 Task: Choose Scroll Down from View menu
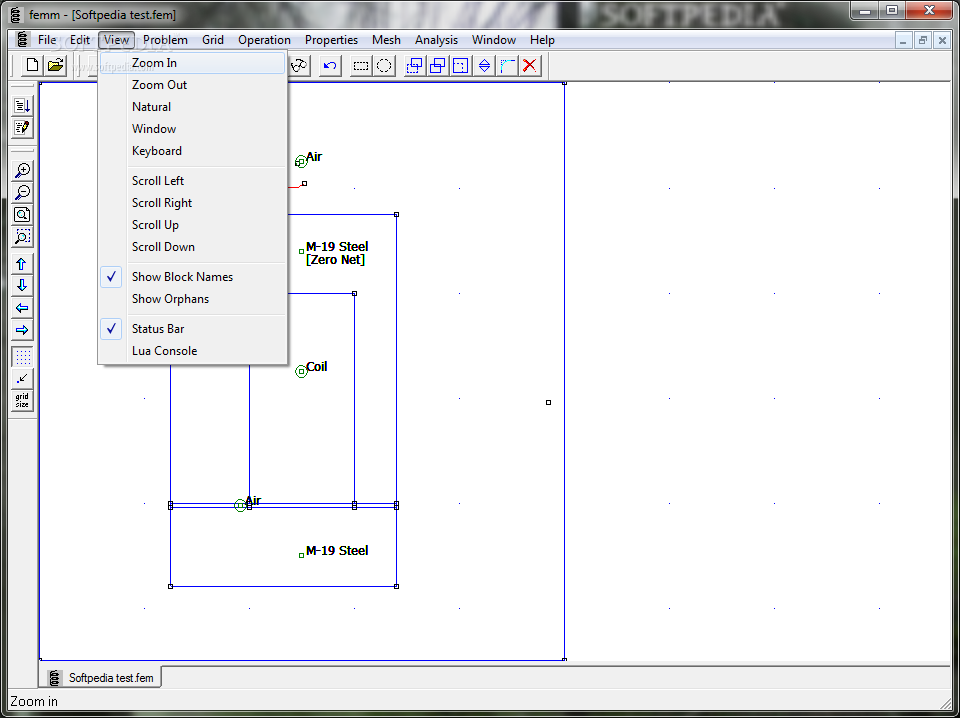coord(192,247)
